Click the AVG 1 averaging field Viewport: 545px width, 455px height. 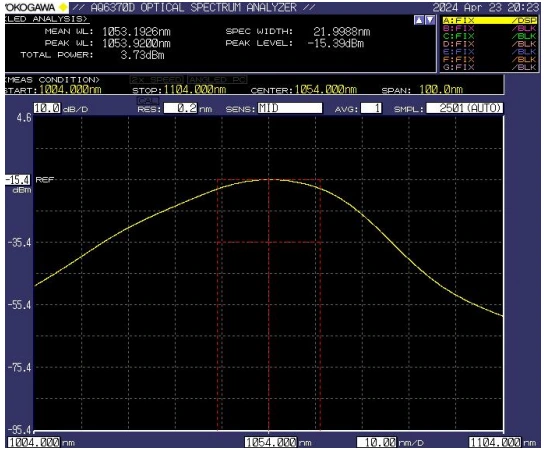click(x=371, y=108)
